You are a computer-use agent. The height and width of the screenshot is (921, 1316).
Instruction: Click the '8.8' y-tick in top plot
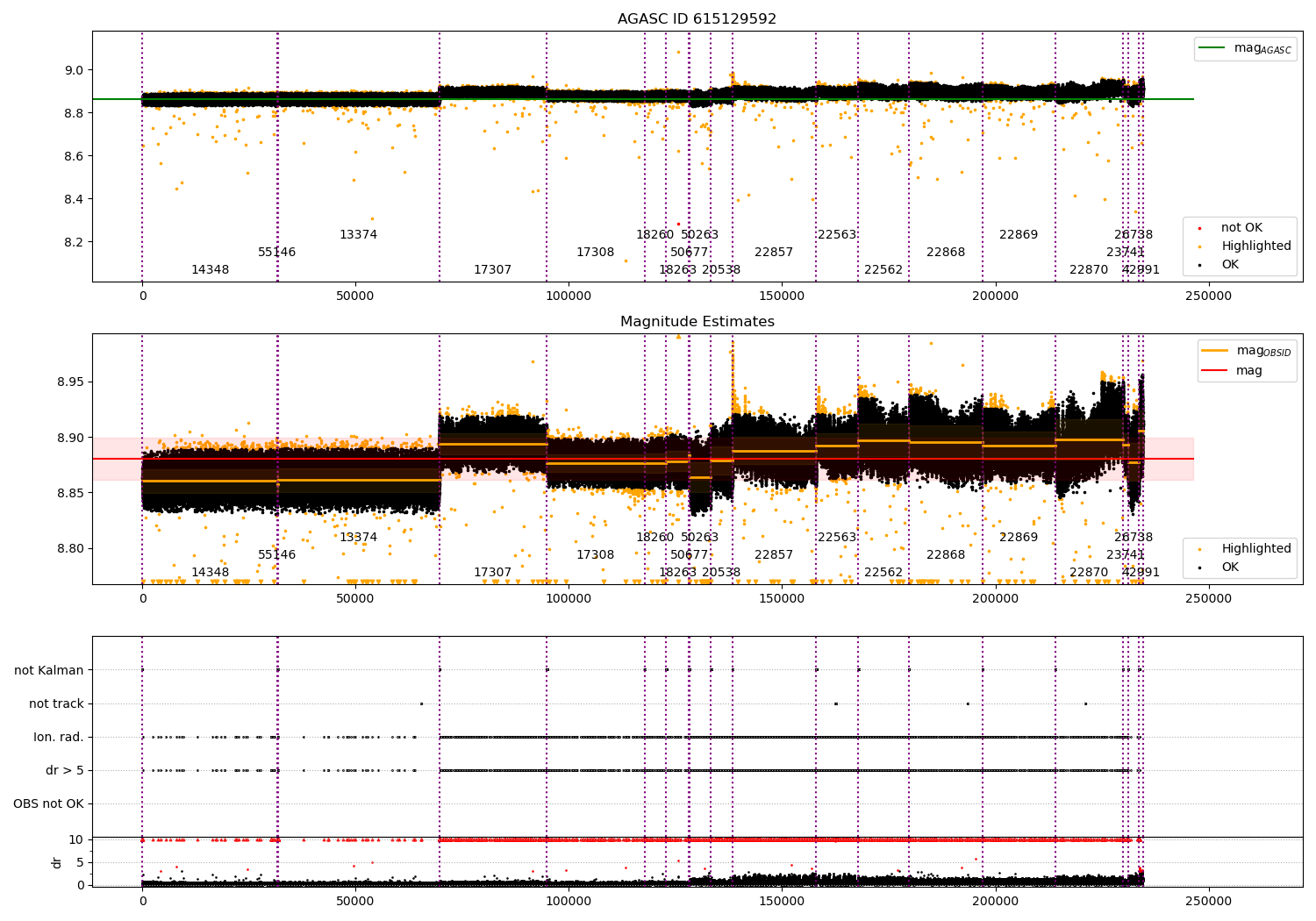click(74, 114)
